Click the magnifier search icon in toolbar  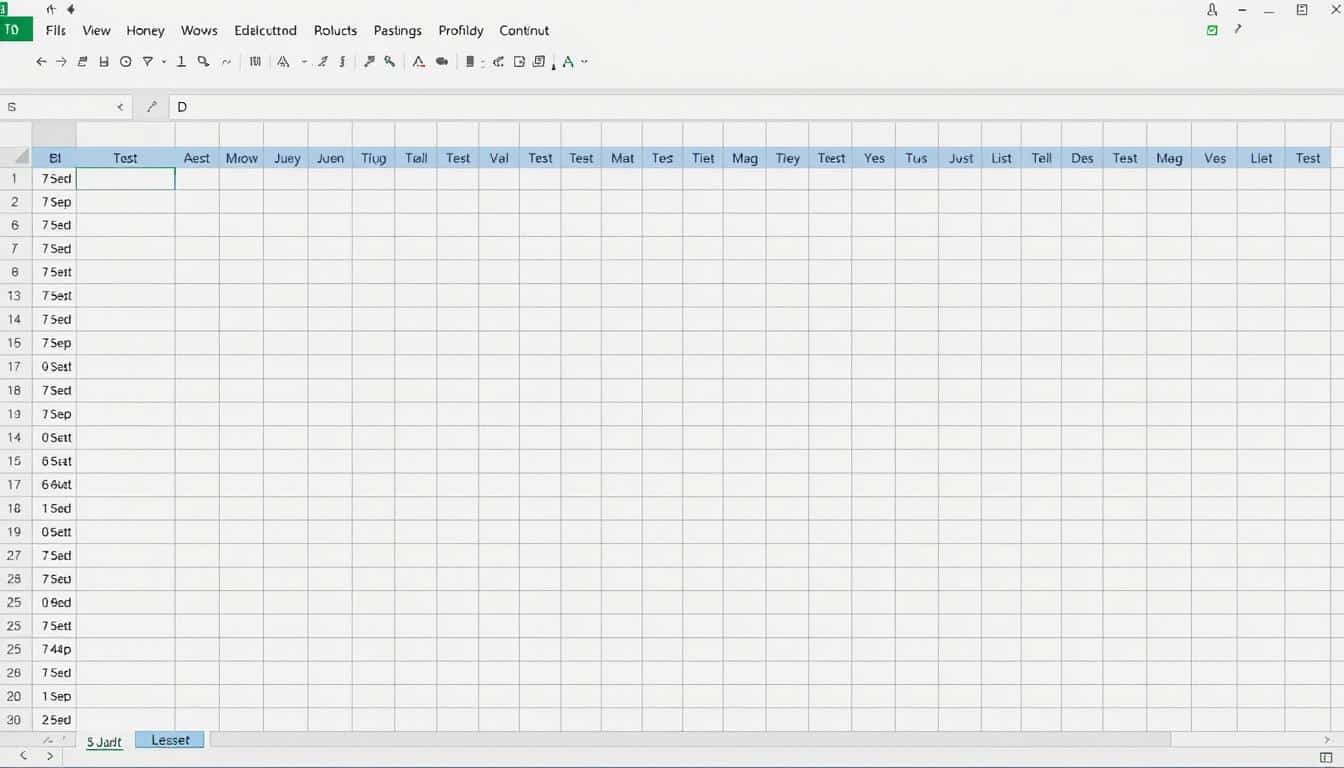pos(203,62)
